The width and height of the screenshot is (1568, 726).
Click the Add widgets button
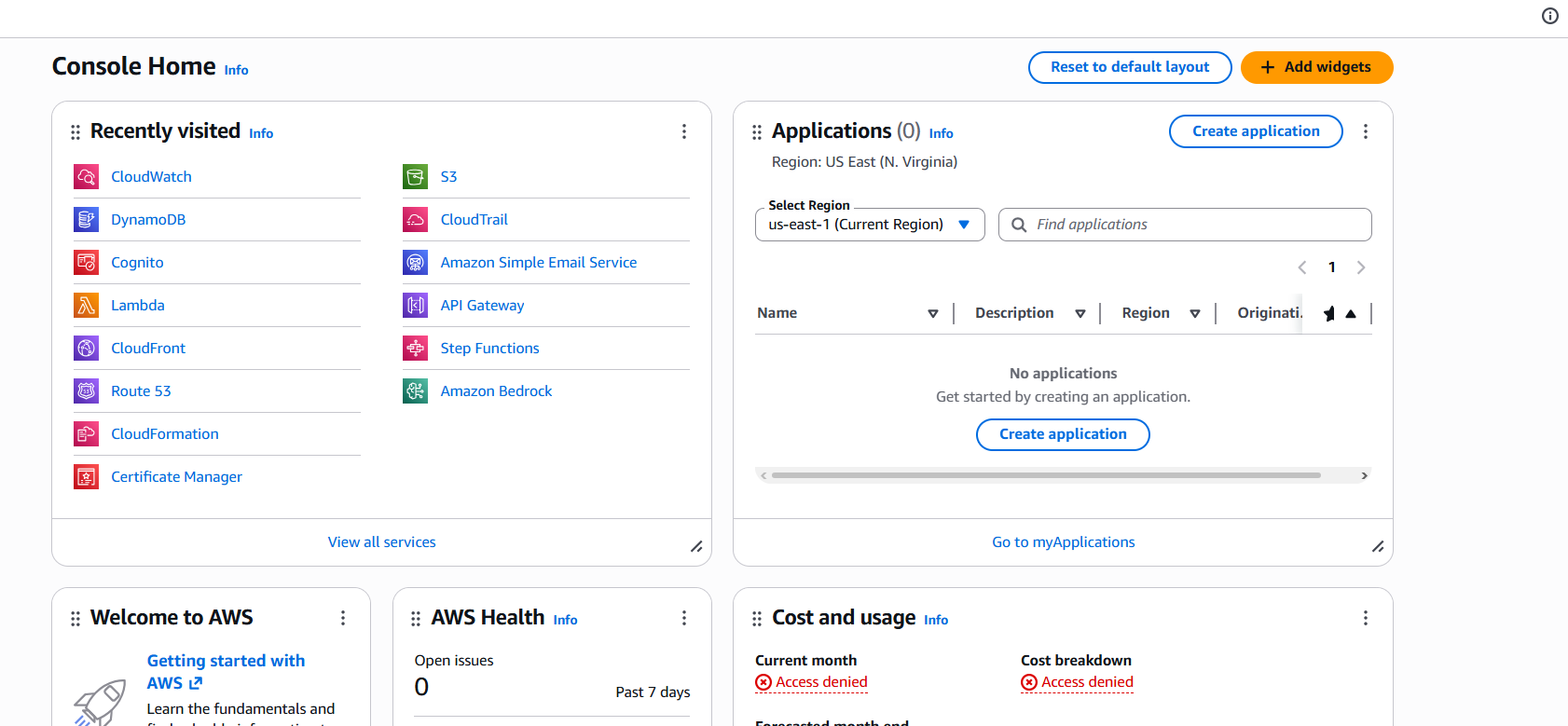click(1316, 67)
